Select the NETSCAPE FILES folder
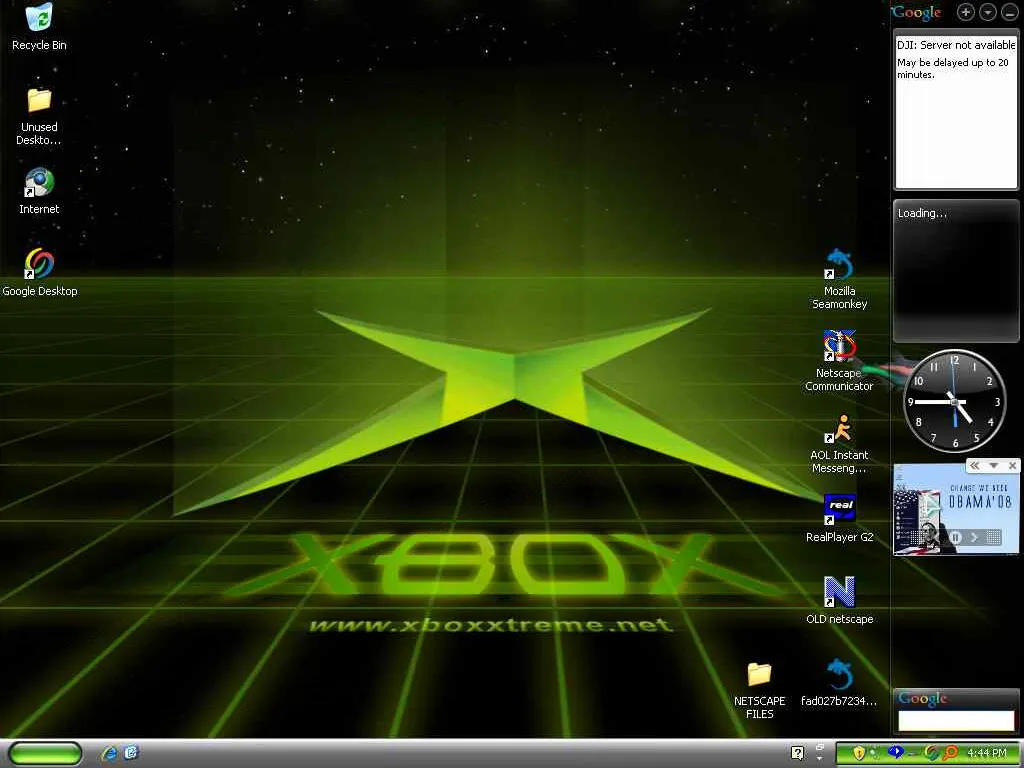Viewport: 1024px width, 768px height. click(x=759, y=674)
